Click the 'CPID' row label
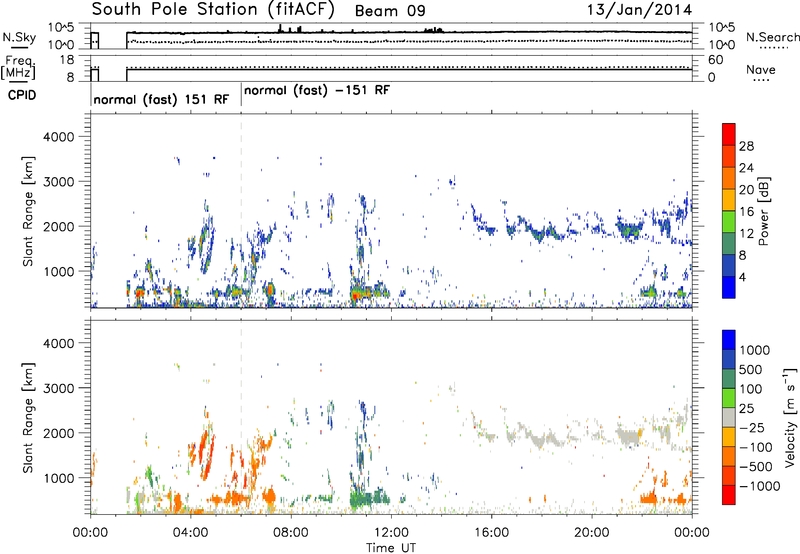The image size is (800, 554). [22, 95]
